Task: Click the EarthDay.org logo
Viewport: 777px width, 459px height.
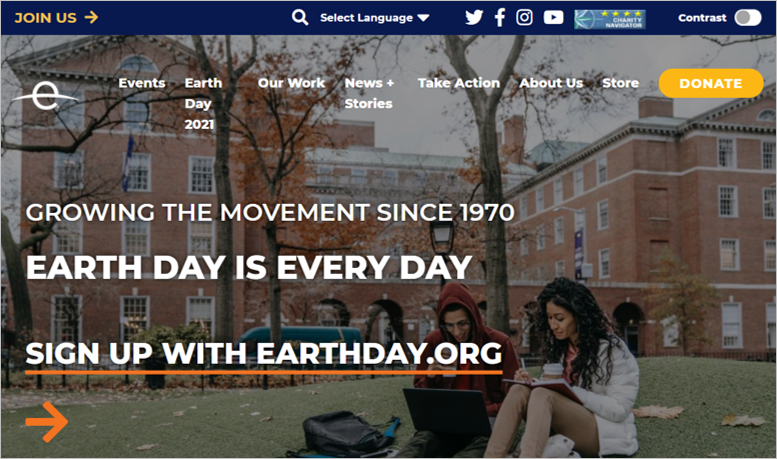Action: tap(45, 96)
